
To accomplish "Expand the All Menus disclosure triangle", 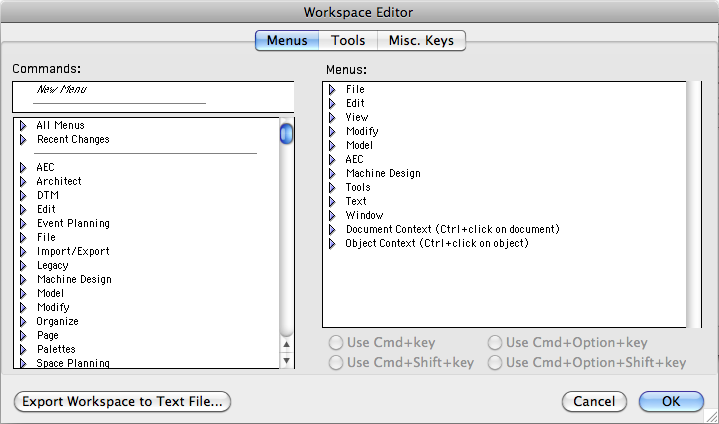I will [22, 125].
